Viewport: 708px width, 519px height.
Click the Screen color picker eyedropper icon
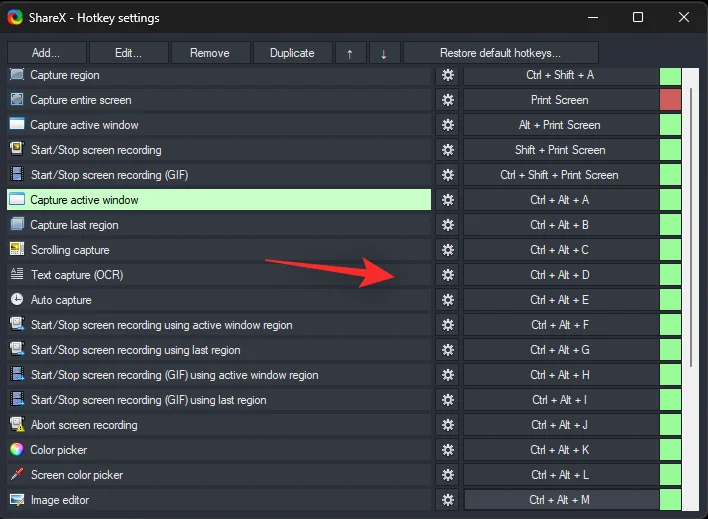[17, 475]
